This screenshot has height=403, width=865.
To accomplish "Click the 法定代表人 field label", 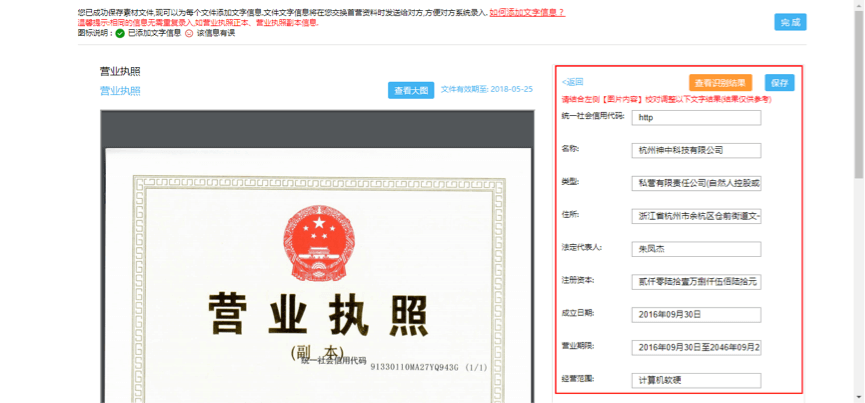I will 582,247.
